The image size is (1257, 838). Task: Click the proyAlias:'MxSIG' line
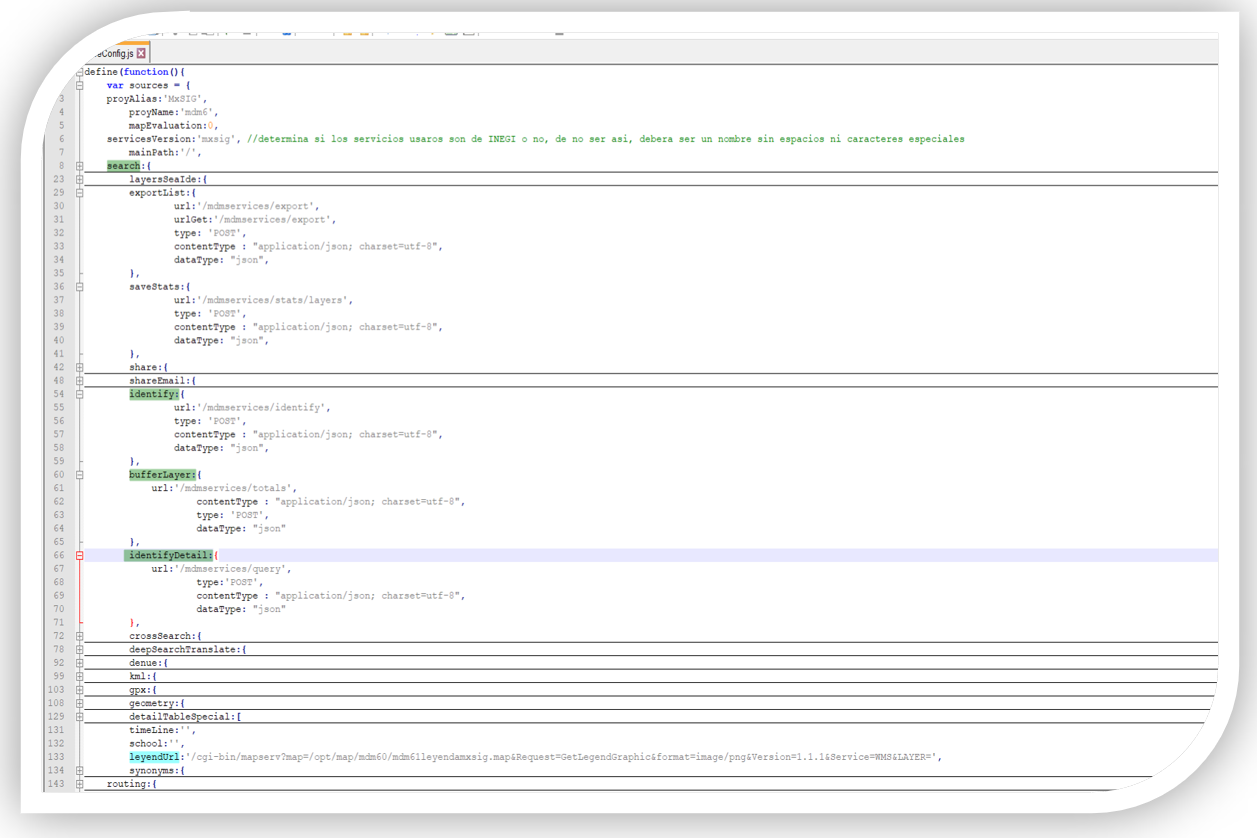coord(156,99)
